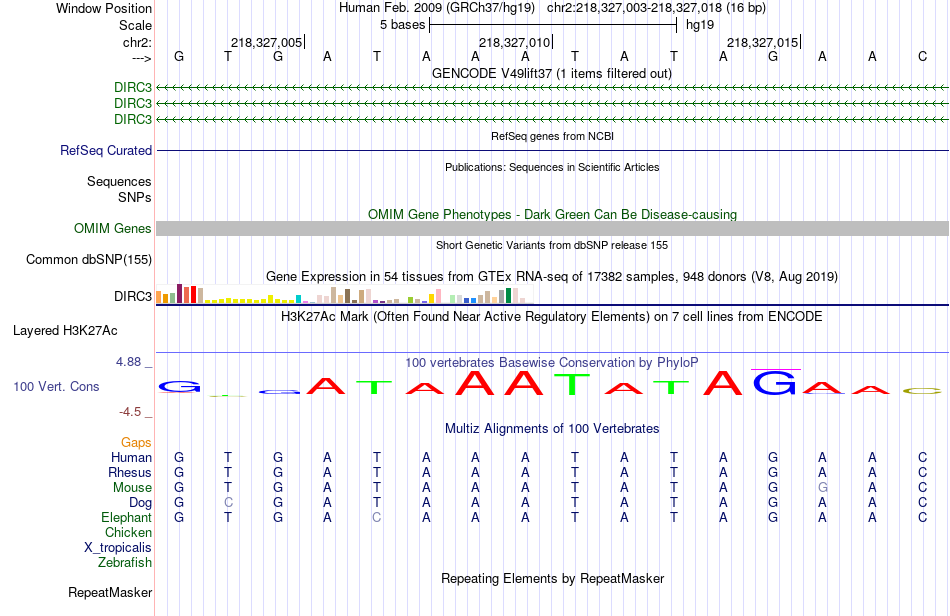Image resolution: width=950 pixels, height=616 pixels.
Task: Click the Elephant alignment row label
Action: (127, 517)
